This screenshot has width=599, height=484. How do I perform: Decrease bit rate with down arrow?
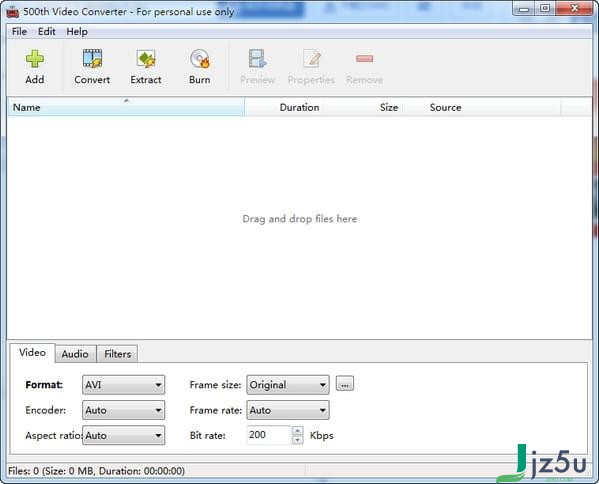[x=298, y=440]
